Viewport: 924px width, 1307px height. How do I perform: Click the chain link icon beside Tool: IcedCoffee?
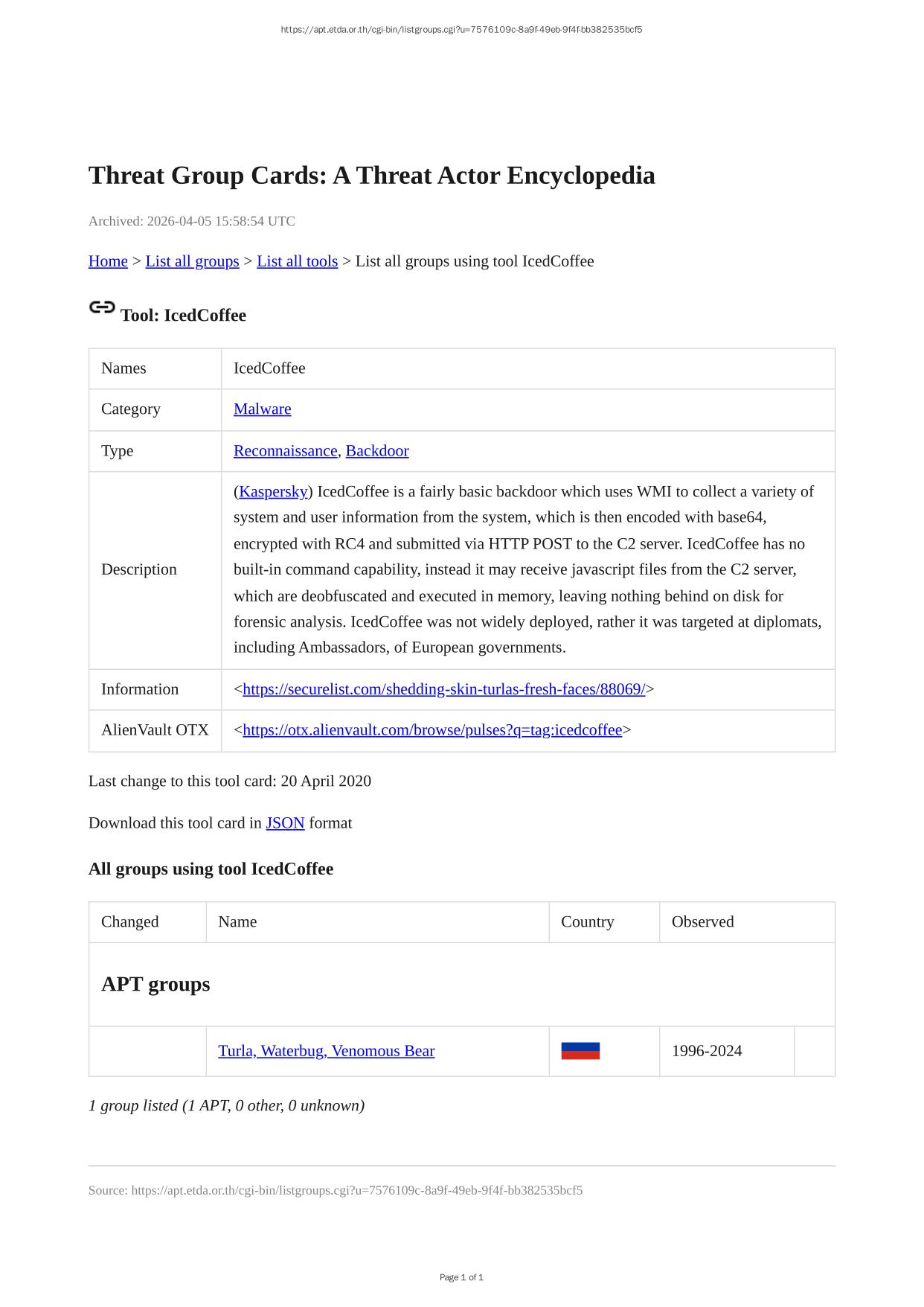pyautogui.click(x=102, y=307)
